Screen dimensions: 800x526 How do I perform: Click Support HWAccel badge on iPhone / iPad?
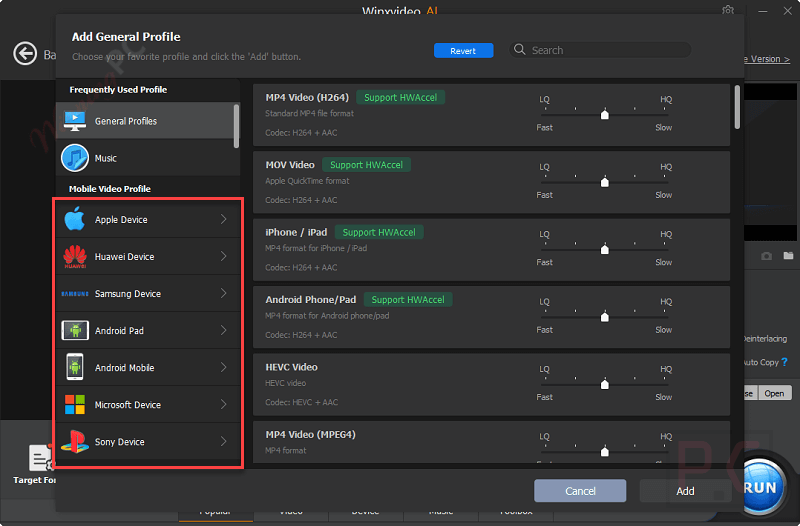tap(379, 232)
